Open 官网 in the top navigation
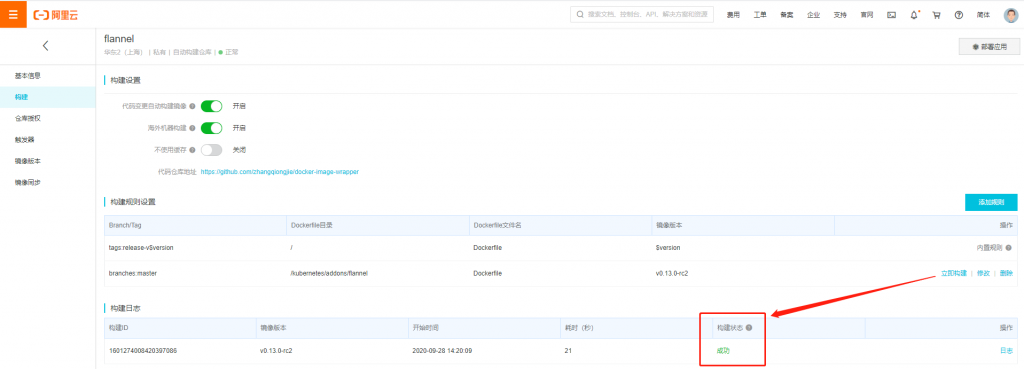Image resolution: width=1024 pixels, height=369 pixels. (x=867, y=15)
